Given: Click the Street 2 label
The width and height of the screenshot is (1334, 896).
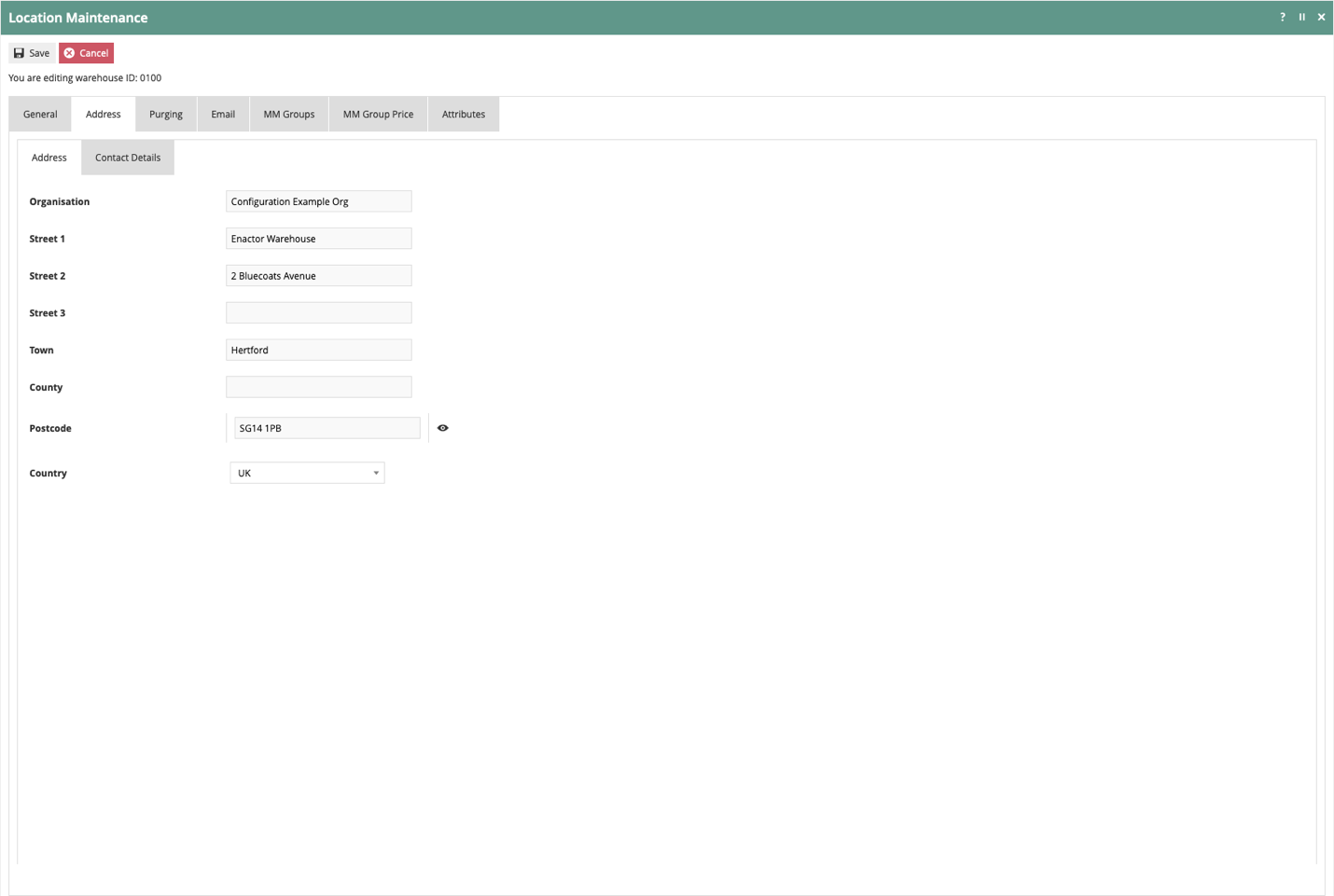Looking at the screenshot, I should (x=48, y=276).
